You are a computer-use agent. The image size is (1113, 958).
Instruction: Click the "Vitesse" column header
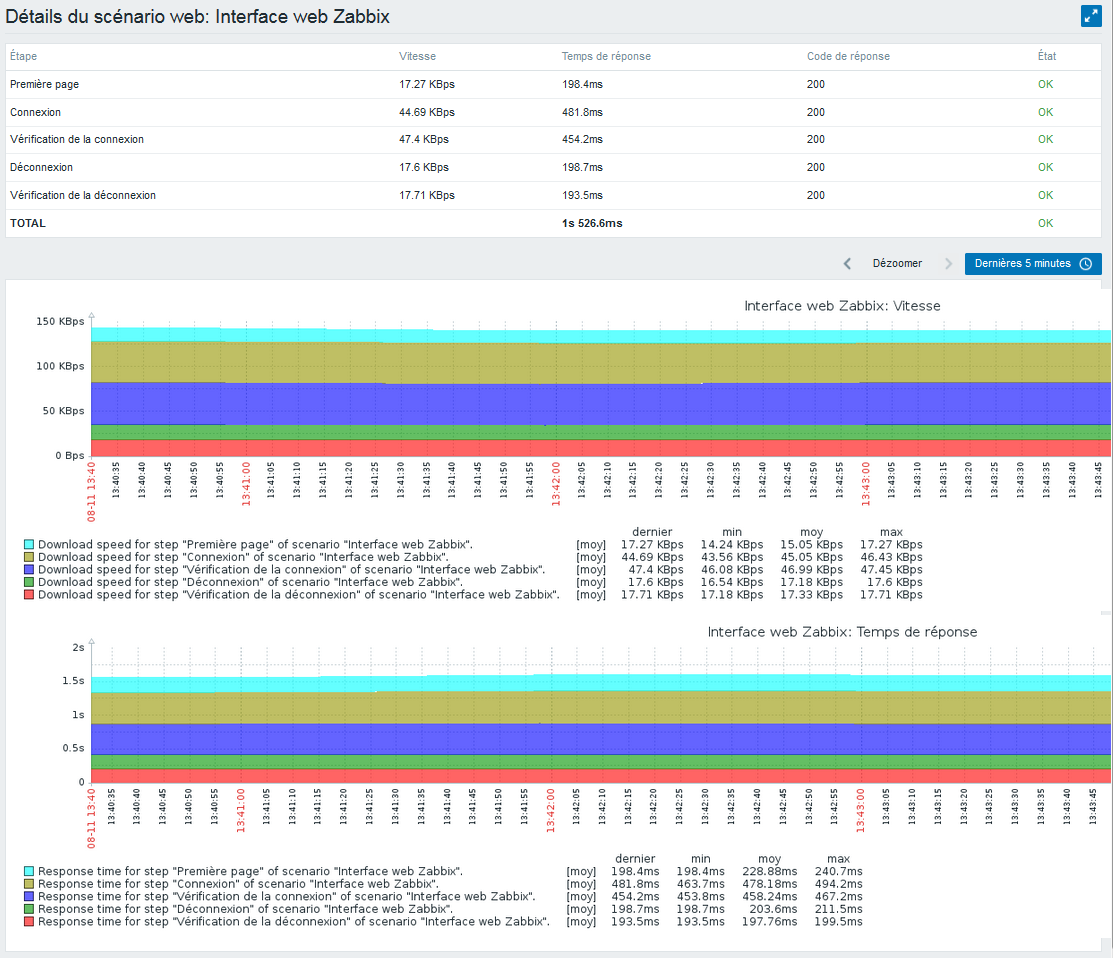(x=417, y=56)
